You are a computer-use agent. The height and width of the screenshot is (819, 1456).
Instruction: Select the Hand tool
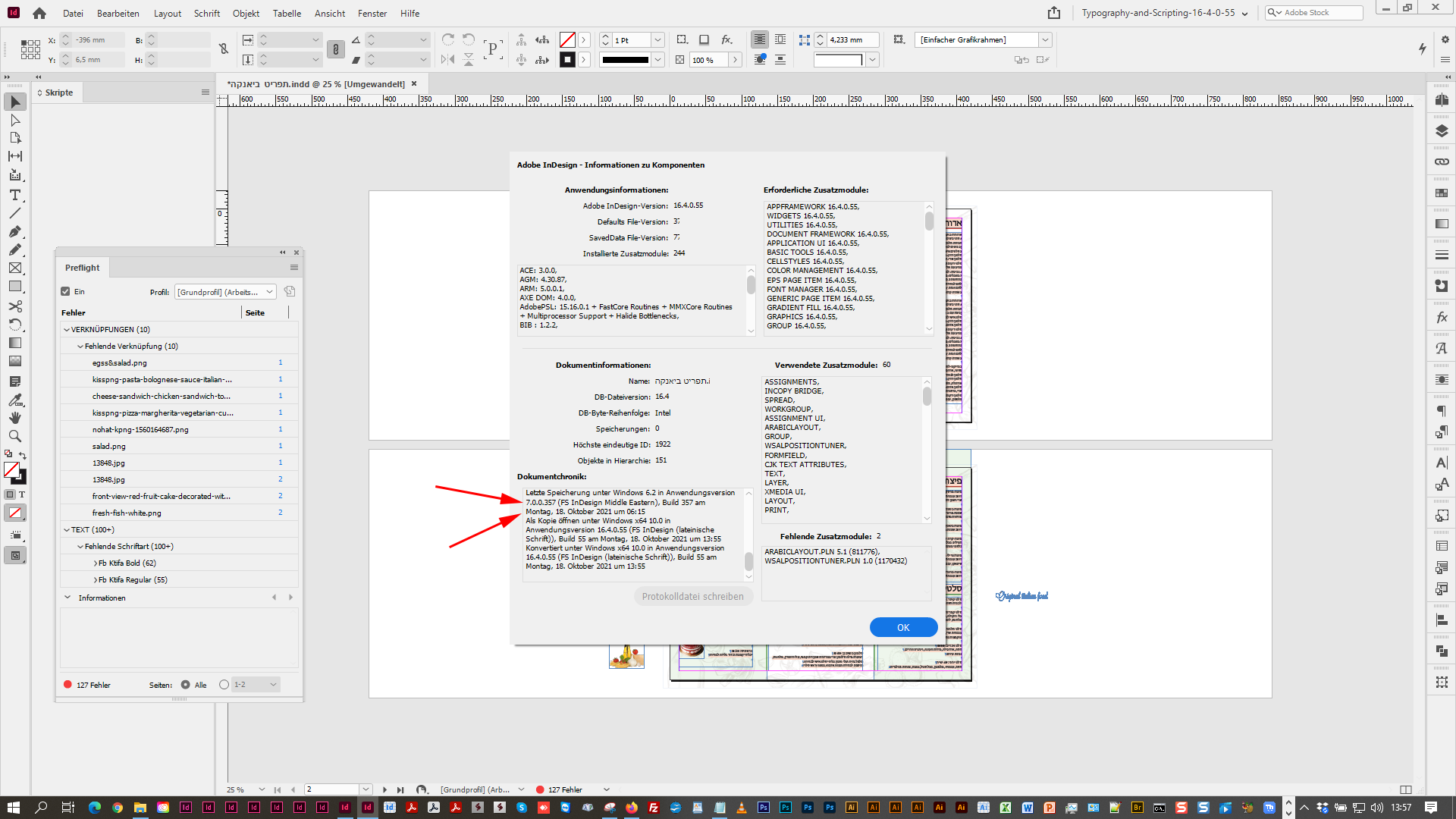click(14, 418)
